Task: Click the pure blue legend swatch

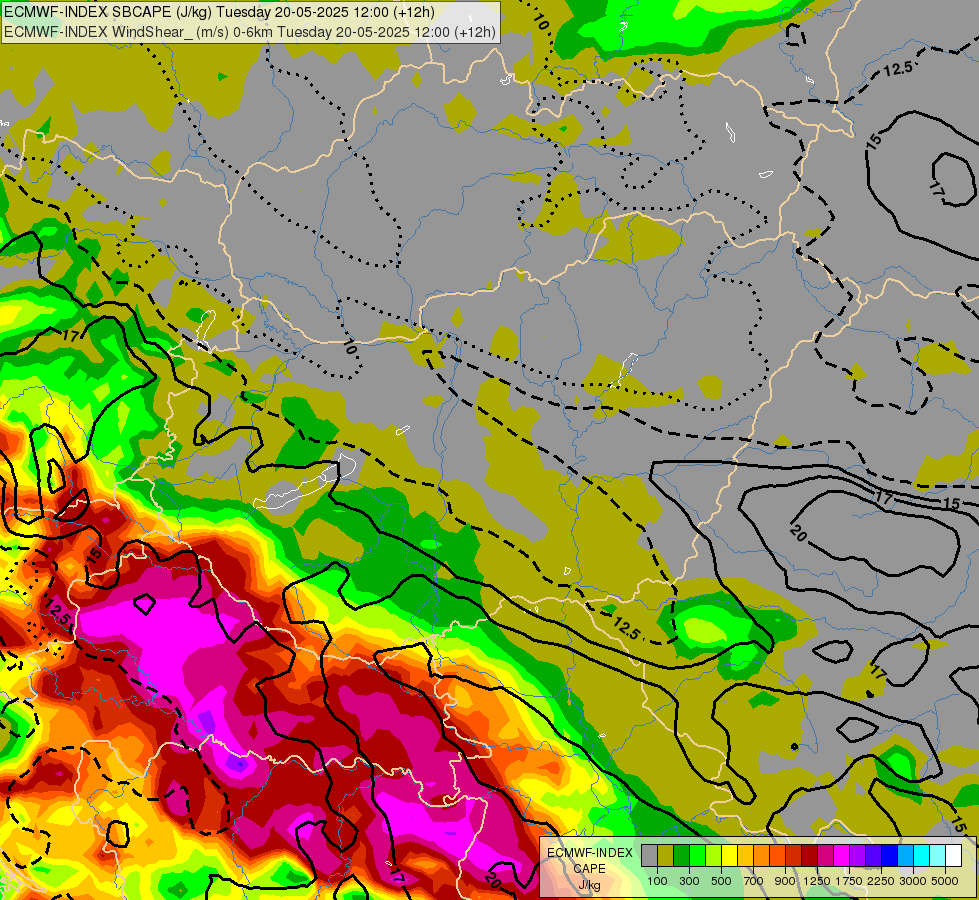Action: point(889,856)
